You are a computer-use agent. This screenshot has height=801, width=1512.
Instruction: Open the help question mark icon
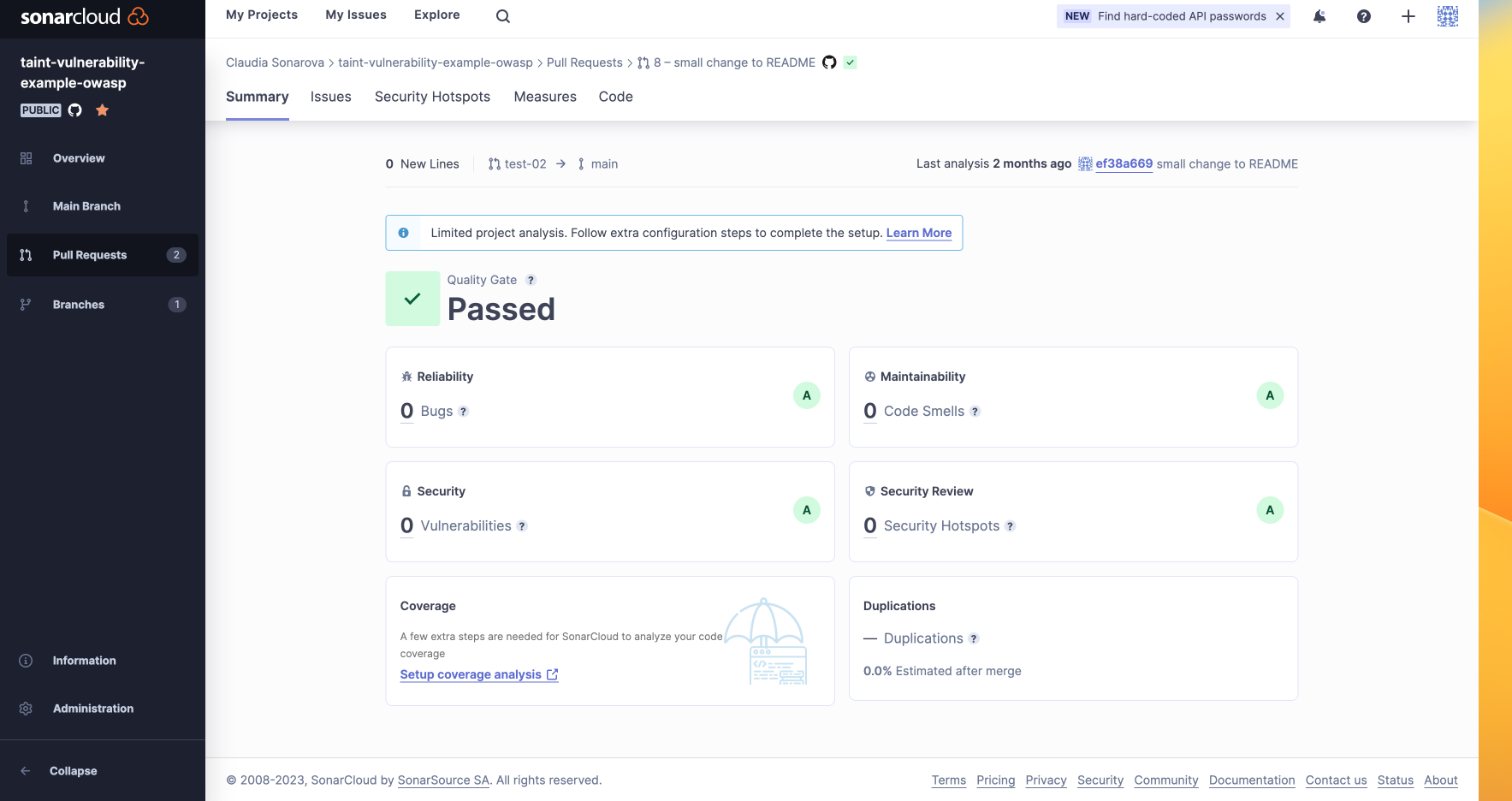pyautogui.click(x=1364, y=16)
